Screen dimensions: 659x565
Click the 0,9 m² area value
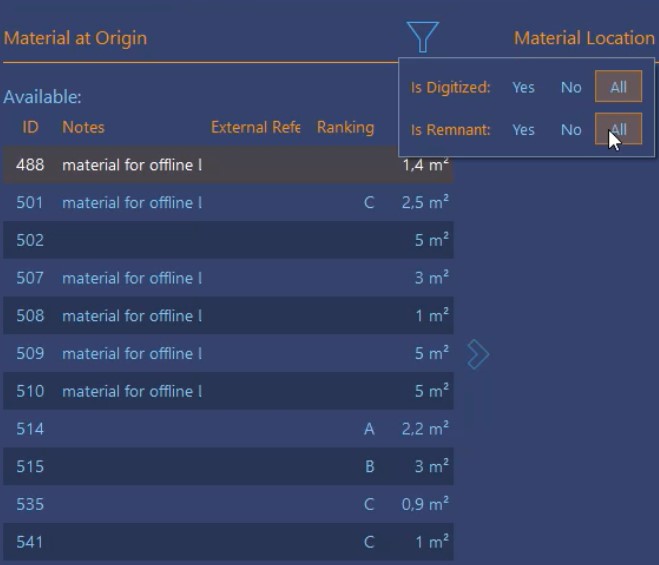(425, 503)
